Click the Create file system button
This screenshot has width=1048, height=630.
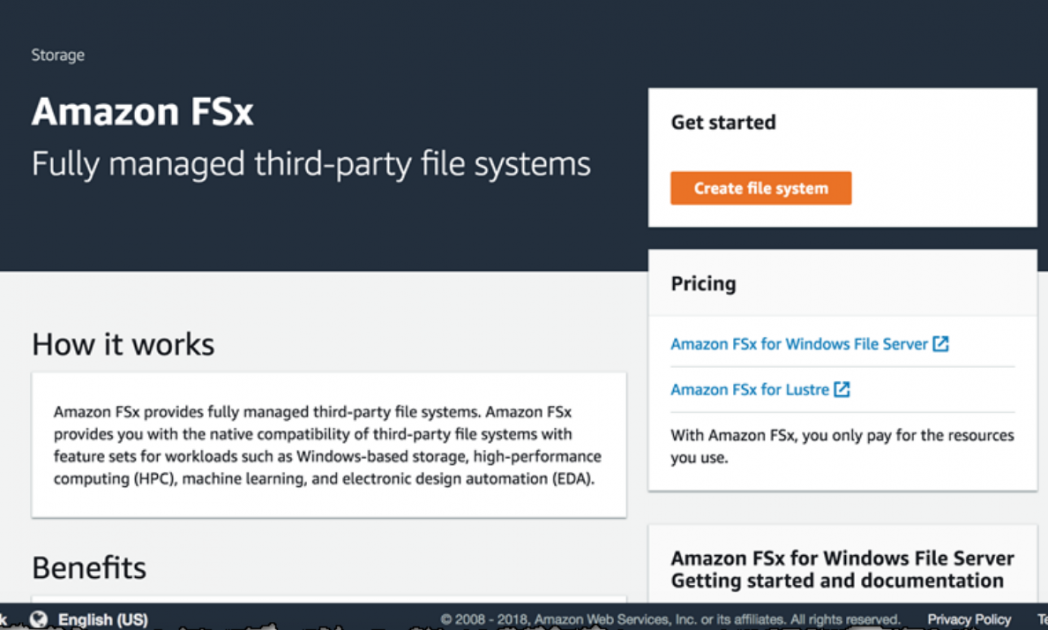click(x=760, y=187)
